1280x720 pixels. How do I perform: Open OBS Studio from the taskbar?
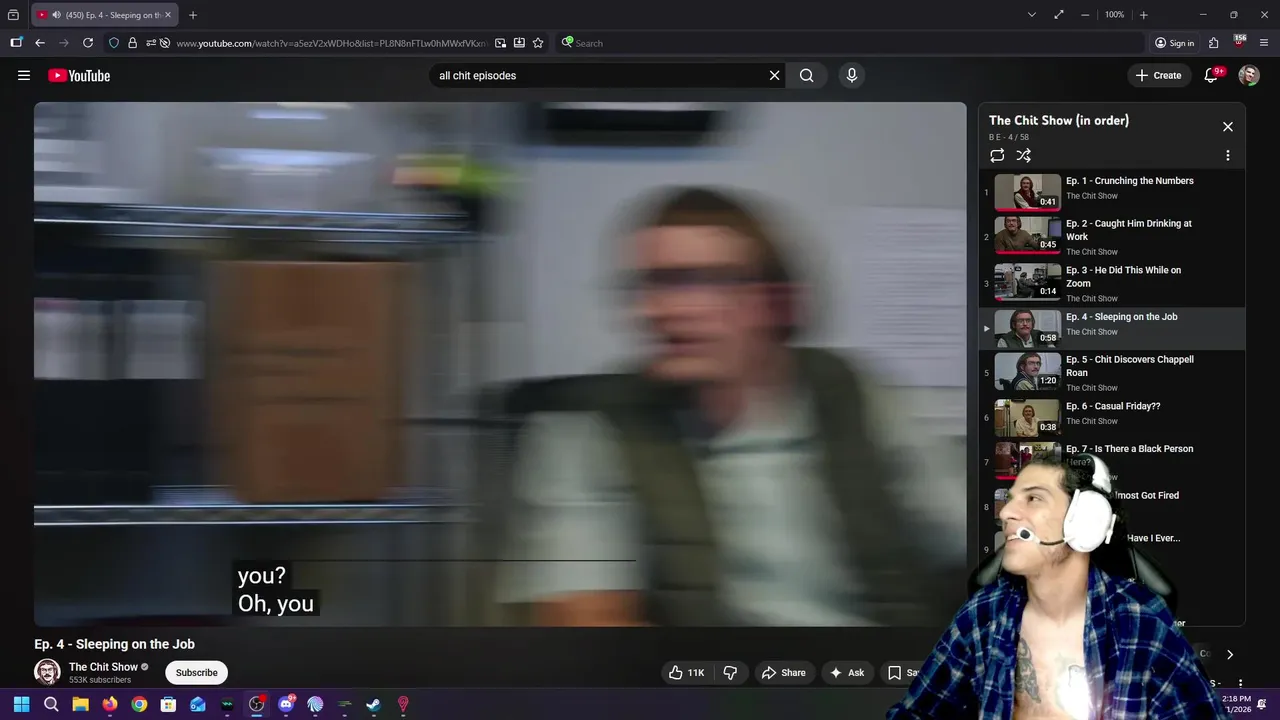point(257,704)
